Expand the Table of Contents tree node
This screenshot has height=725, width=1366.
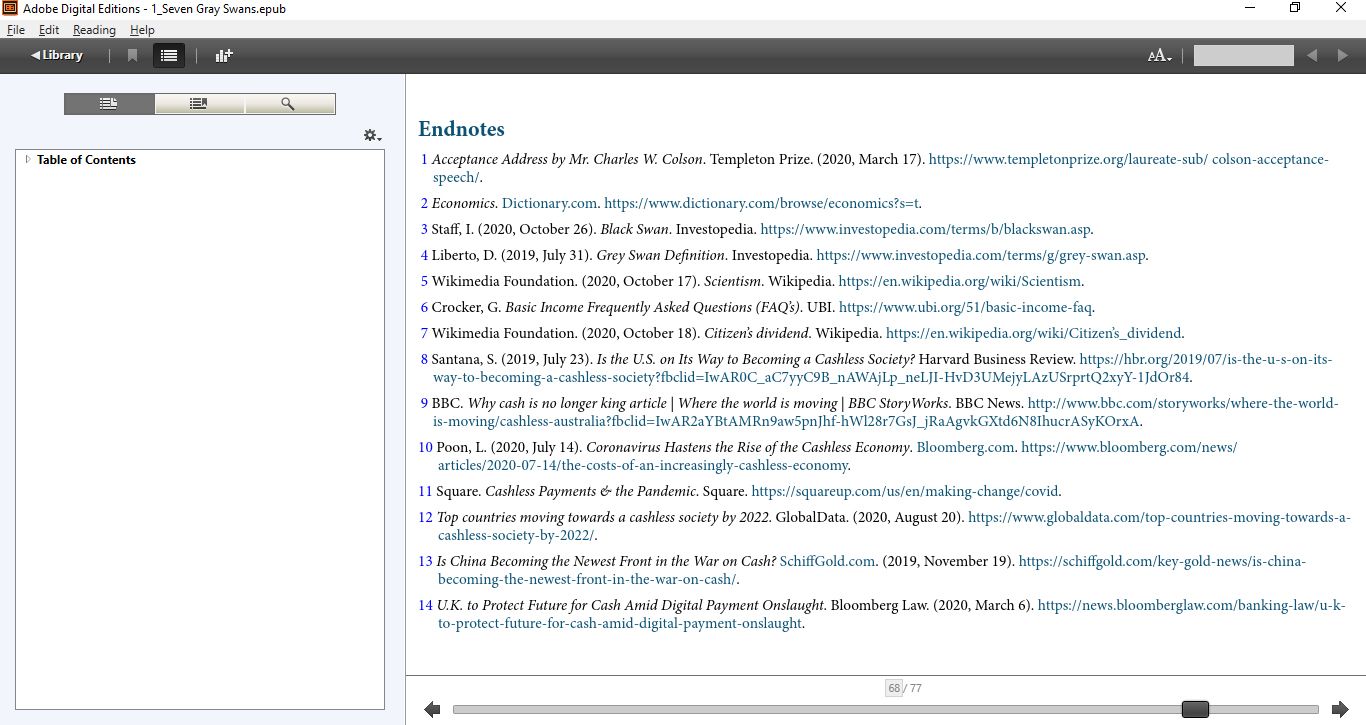28,159
